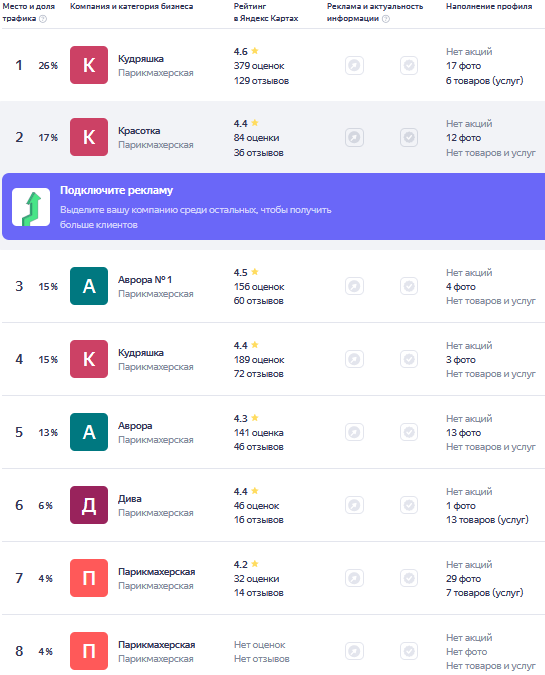The width and height of the screenshot is (545, 675).
Task: Click the info-verified checkmark in Аврора 13% row
Action: (x=409, y=432)
